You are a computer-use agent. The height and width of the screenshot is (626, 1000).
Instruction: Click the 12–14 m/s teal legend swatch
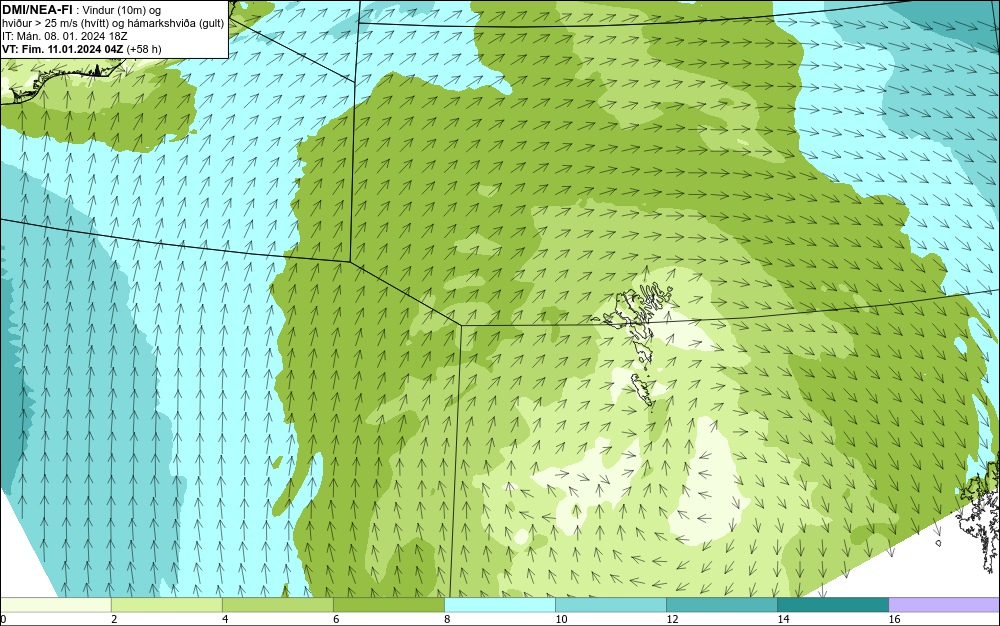(722, 604)
